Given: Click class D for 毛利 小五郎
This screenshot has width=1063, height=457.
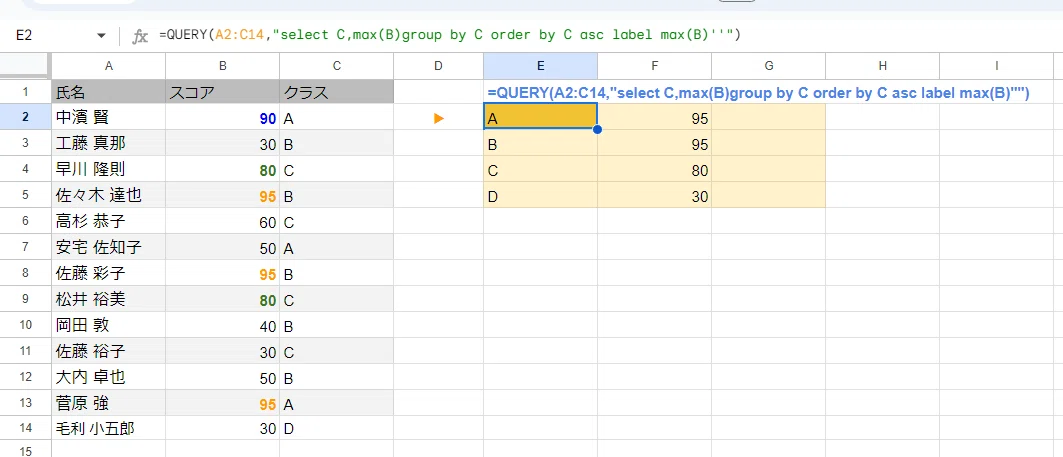Looking at the screenshot, I should 336,429.
